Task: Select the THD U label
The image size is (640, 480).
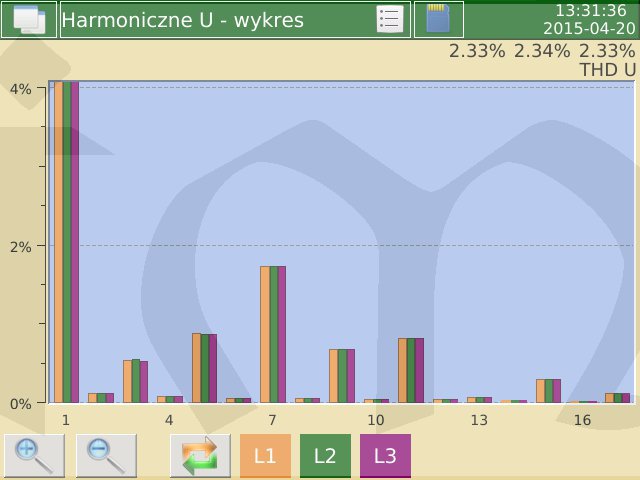Action: (x=607, y=70)
